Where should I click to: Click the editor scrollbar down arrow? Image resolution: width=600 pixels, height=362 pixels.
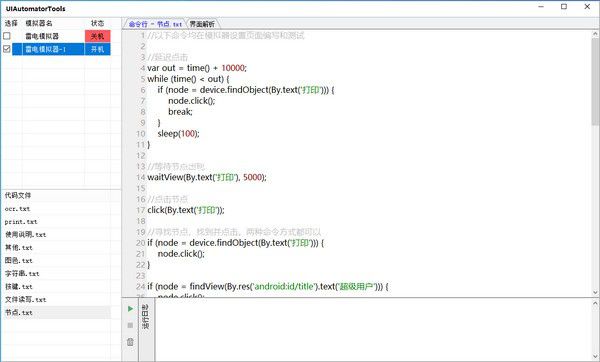pyautogui.click(x=595, y=292)
